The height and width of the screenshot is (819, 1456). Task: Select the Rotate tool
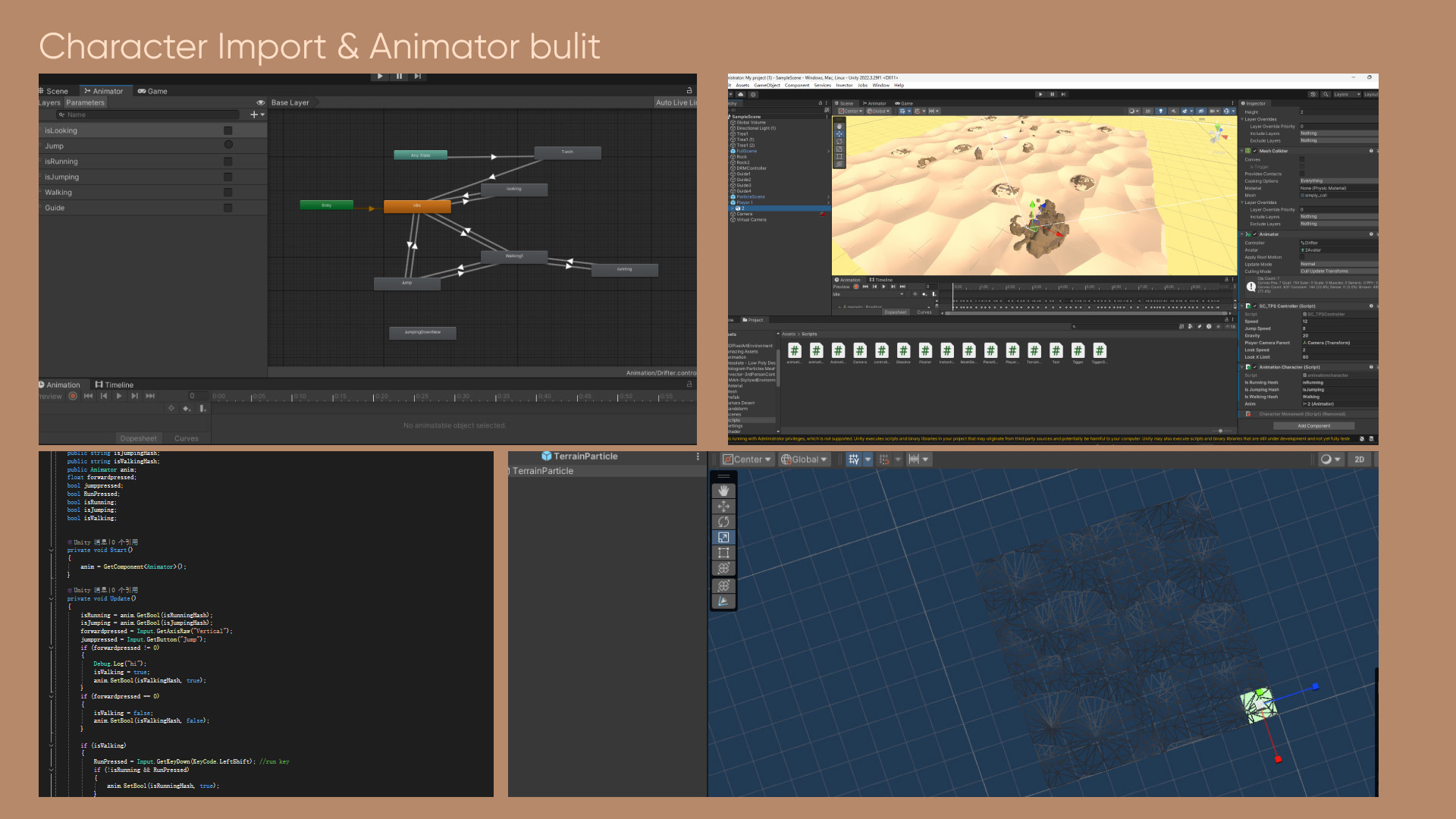pyautogui.click(x=723, y=522)
